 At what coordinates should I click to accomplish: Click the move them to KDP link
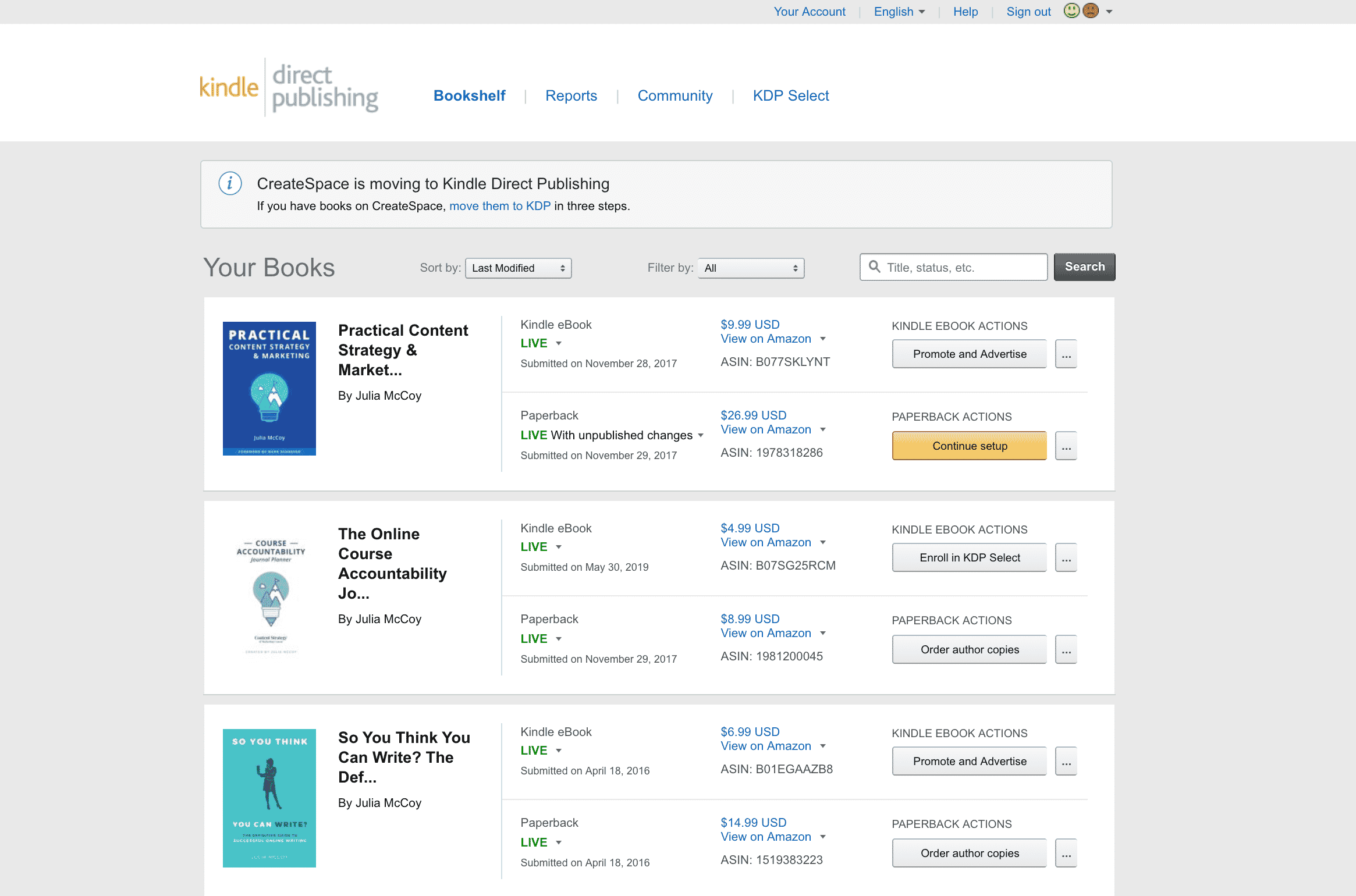click(x=500, y=206)
